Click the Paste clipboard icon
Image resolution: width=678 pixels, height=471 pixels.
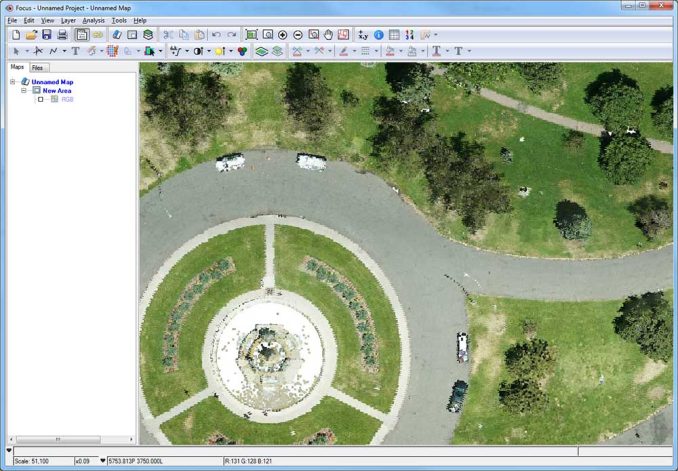pyautogui.click(x=199, y=35)
